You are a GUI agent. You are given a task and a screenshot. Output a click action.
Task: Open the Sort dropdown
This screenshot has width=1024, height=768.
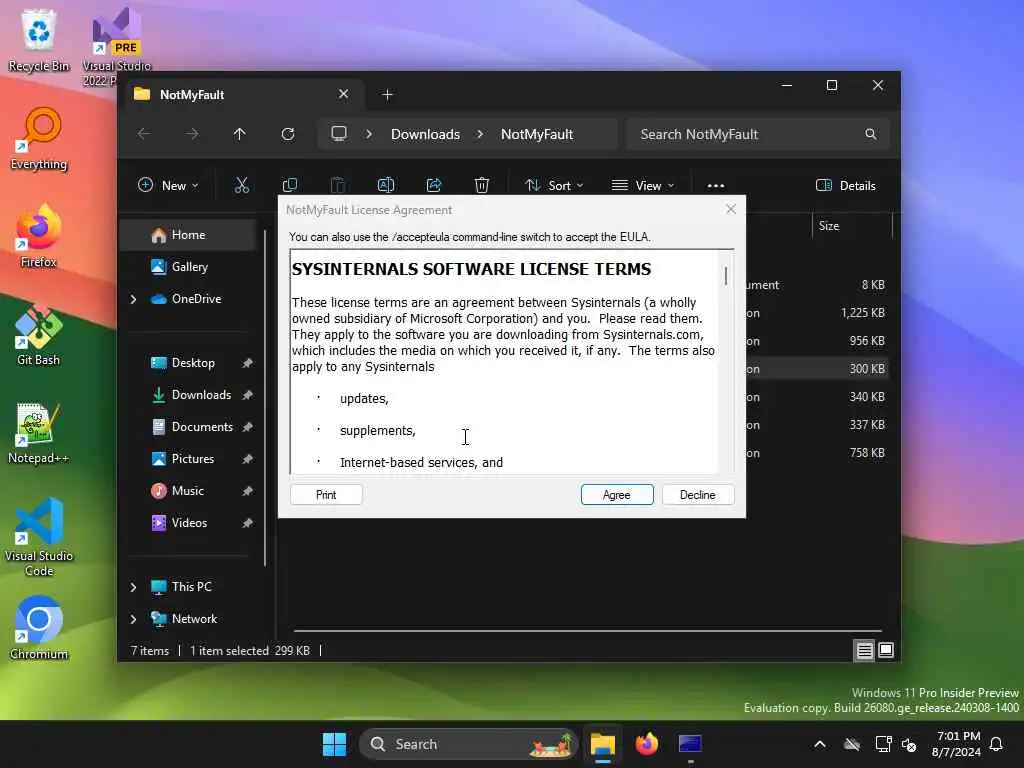point(554,185)
